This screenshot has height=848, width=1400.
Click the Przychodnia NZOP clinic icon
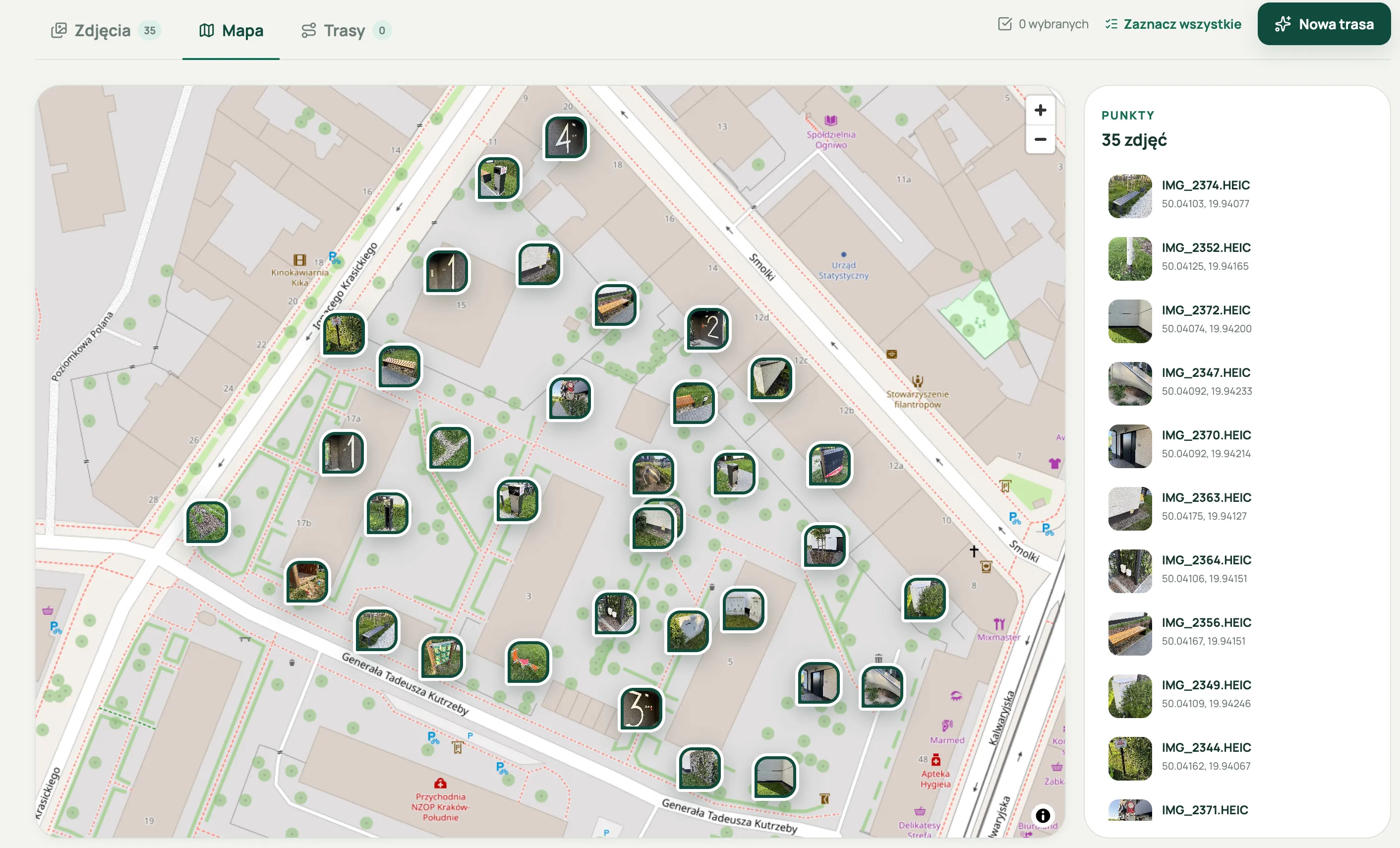(440, 783)
